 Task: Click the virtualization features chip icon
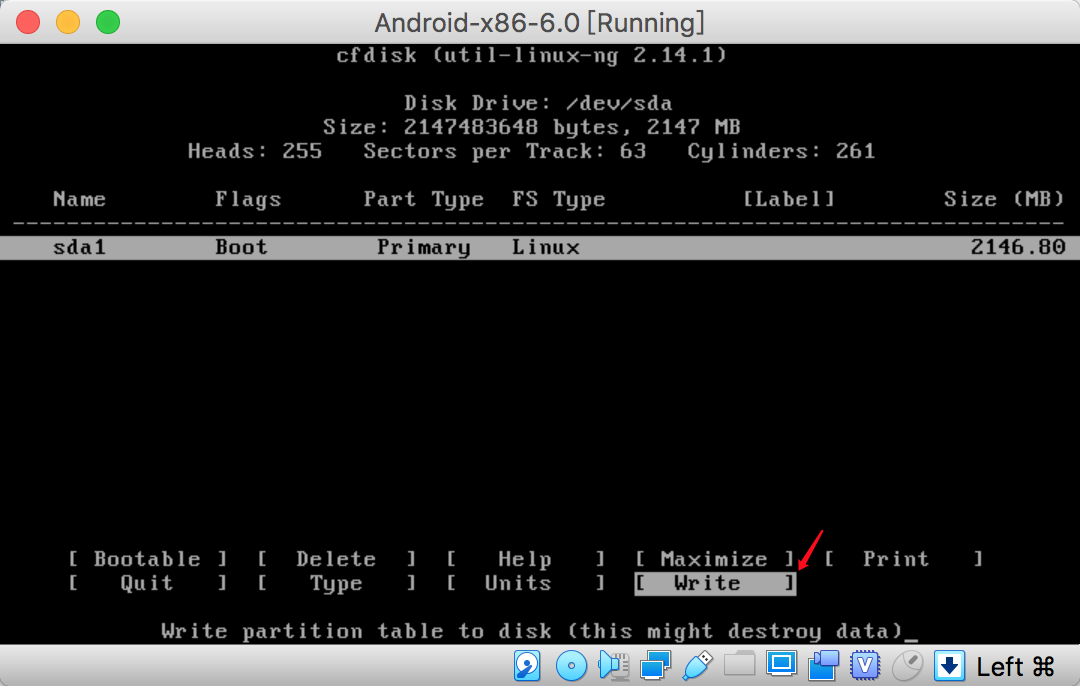865,663
